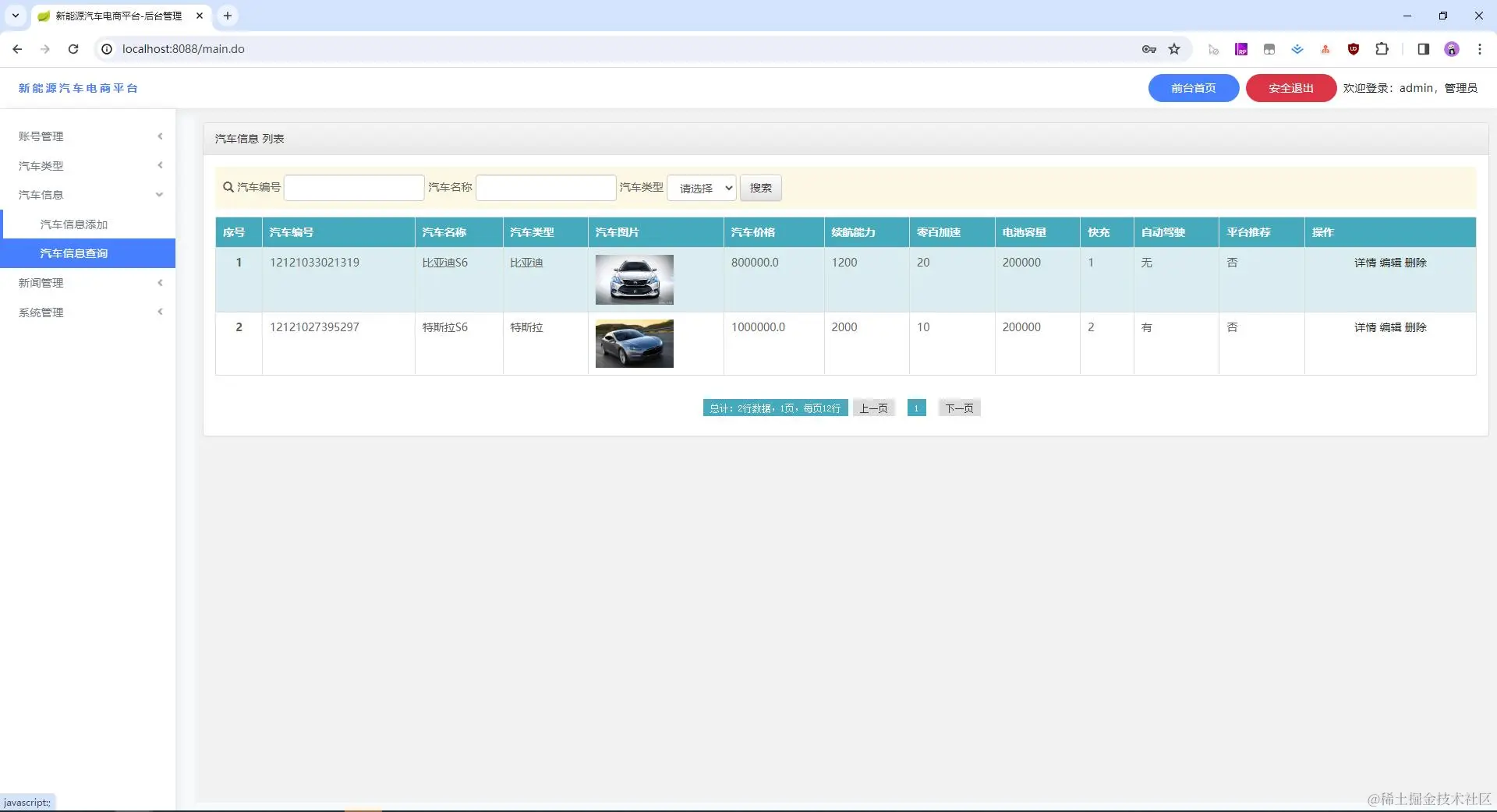
Task: Select 汽车信息查询 submenu item
Action: [x=87, y=253]
